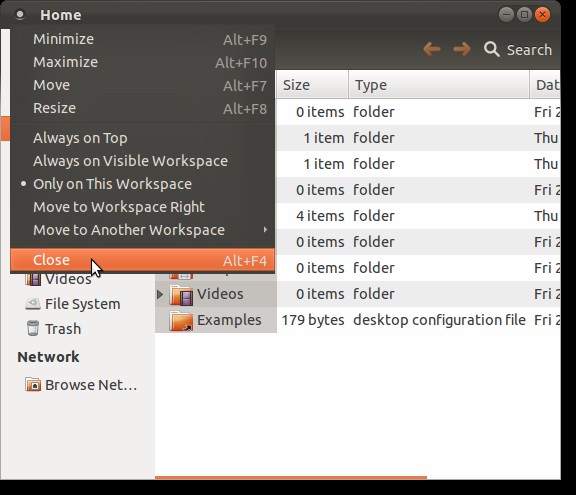Select Move in the window menu
Image resolution: width=576 pixels, height=495 pixels.
point(143,85)
